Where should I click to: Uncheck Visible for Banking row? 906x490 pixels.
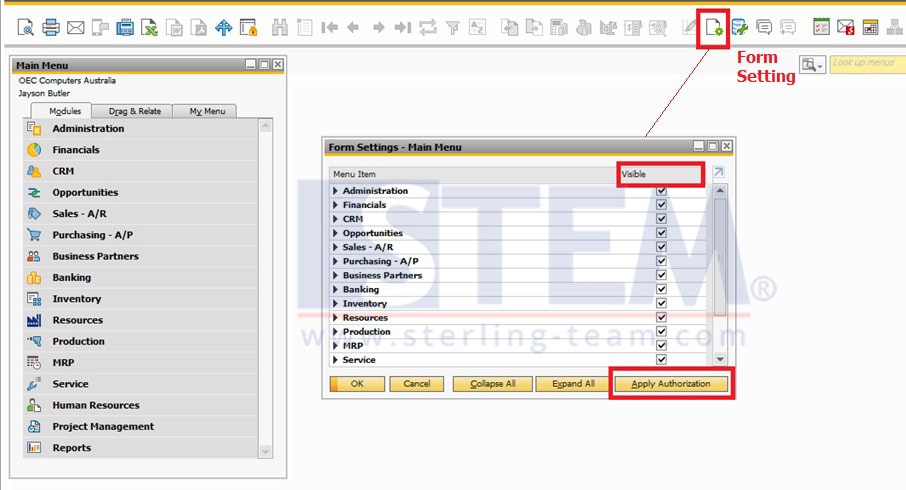point(662,289)
